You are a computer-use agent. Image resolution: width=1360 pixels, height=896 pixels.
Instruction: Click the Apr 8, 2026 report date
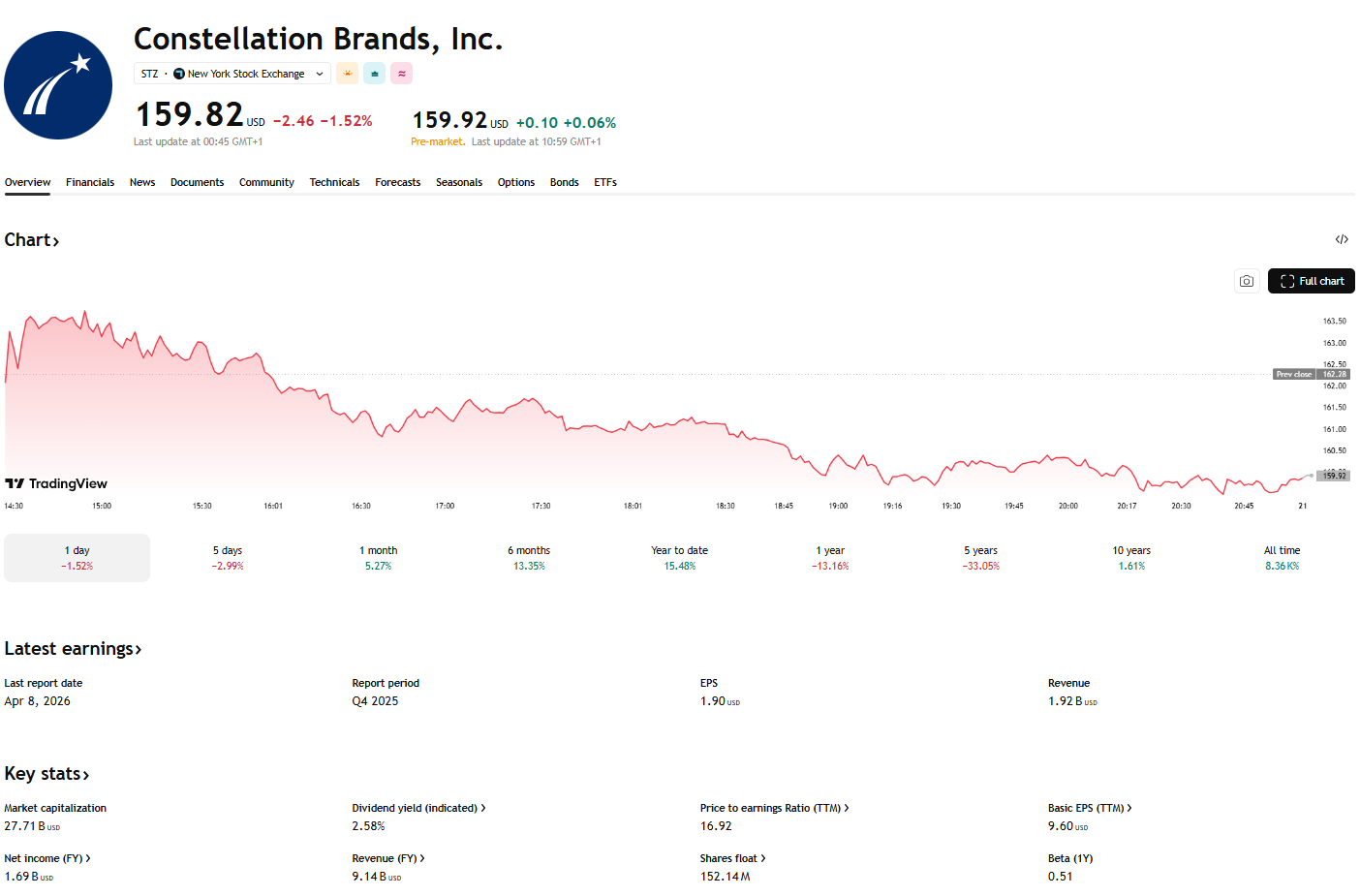[37, 701]
